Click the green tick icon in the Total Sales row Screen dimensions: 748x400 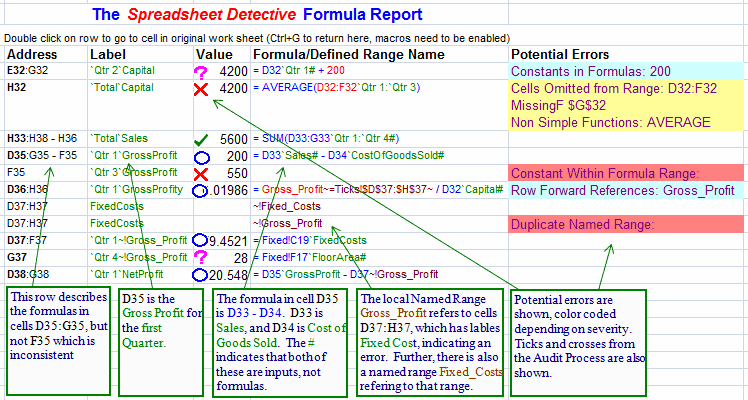coord(201,140)
